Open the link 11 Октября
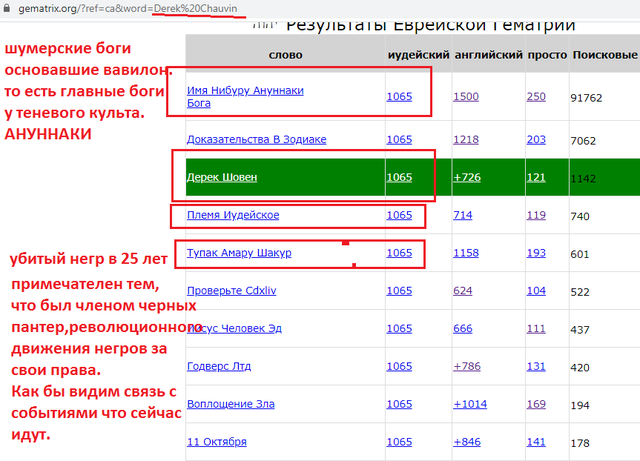 [217, 442]
